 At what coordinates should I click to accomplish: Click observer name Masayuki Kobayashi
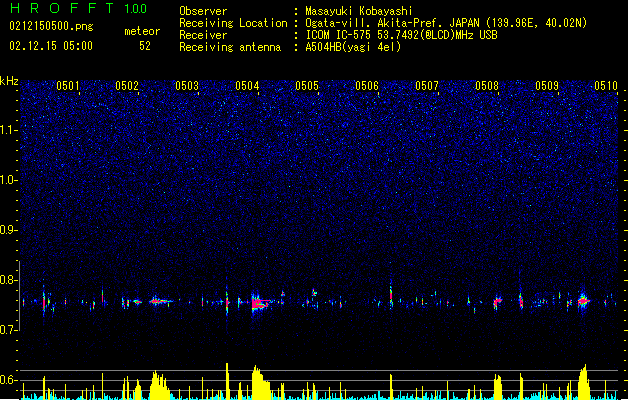tap(359, 11)
